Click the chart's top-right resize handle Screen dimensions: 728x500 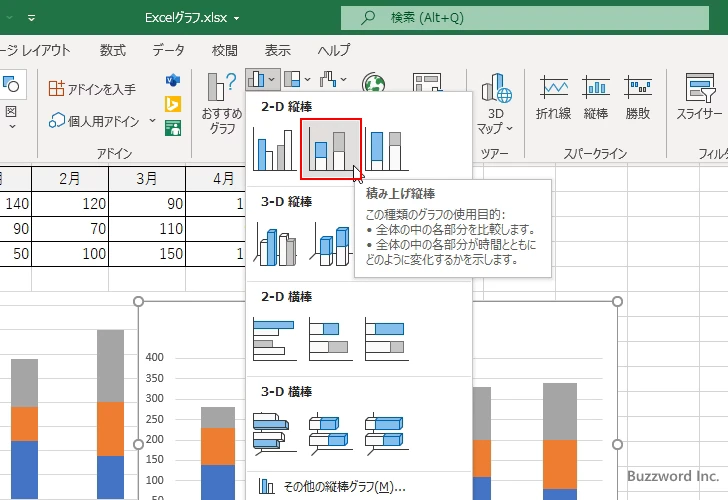tap(617, 302)
